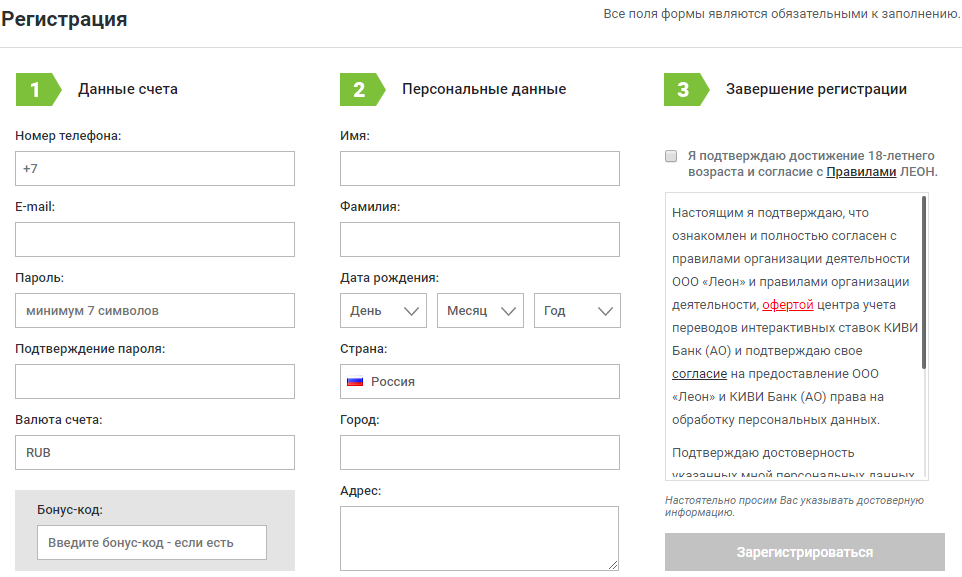Viewport: 962px width, 577px height.
Task: Open the Год birth year dropdown
Action: pyautogui.click(x=577, y=311)
